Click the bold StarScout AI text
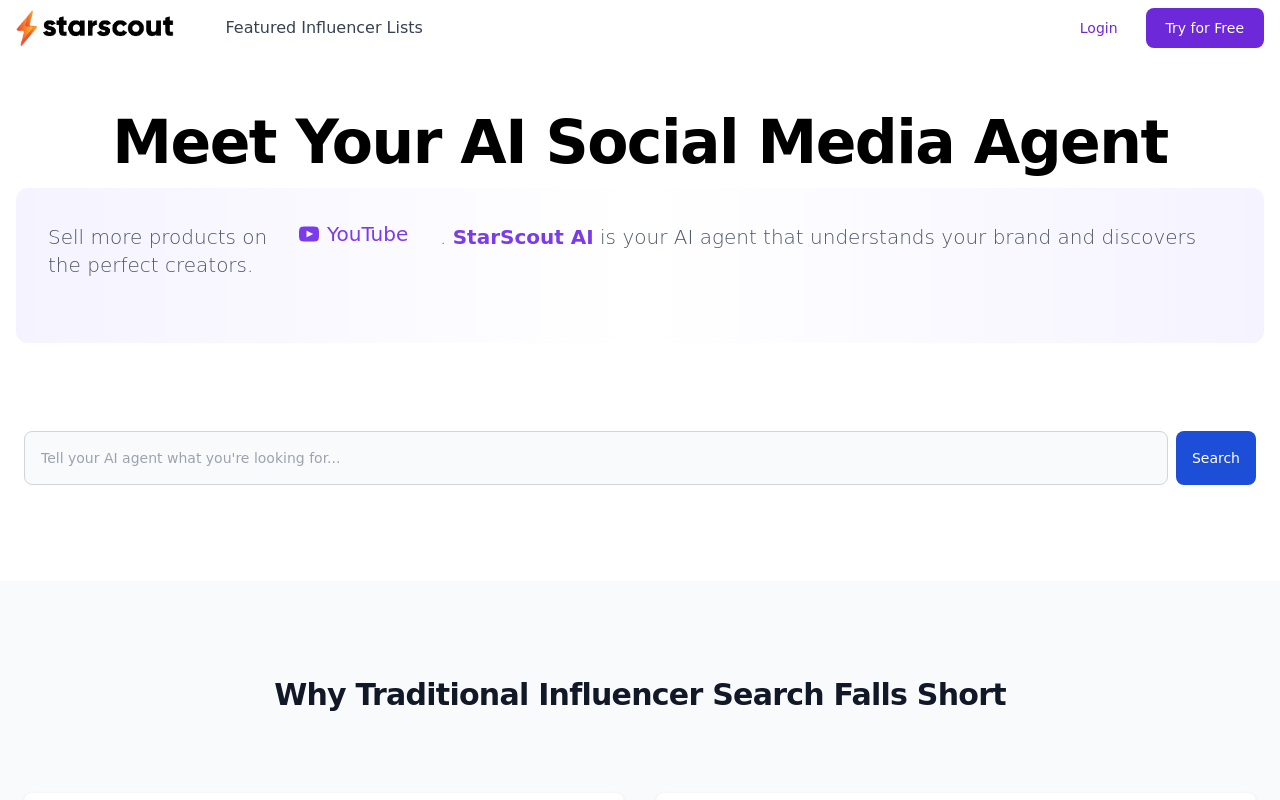This screenshot has height=800, width=1280. point(523,237)
